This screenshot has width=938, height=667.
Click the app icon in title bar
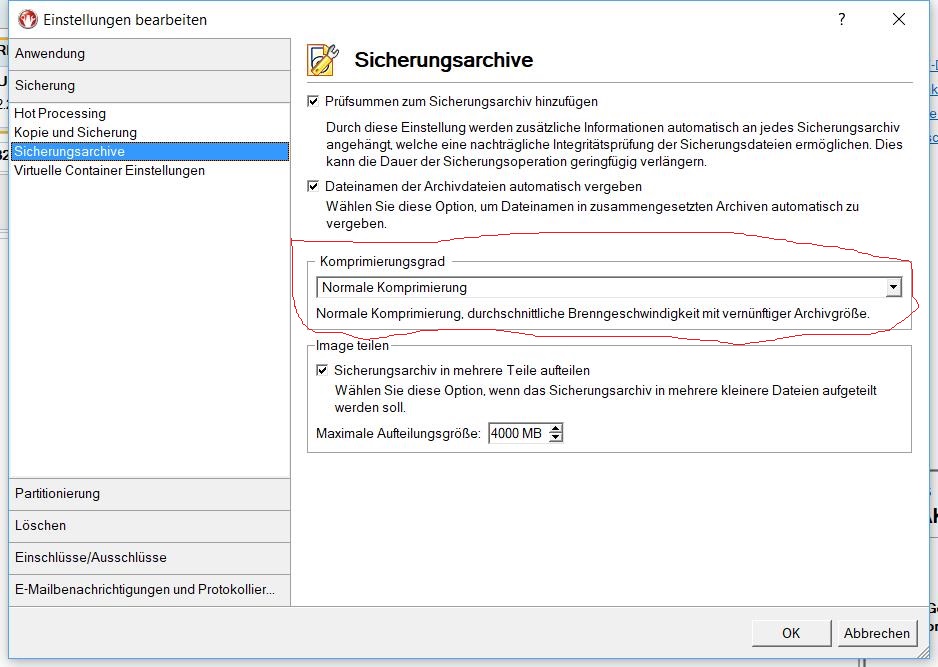click(x=28, y=20)
